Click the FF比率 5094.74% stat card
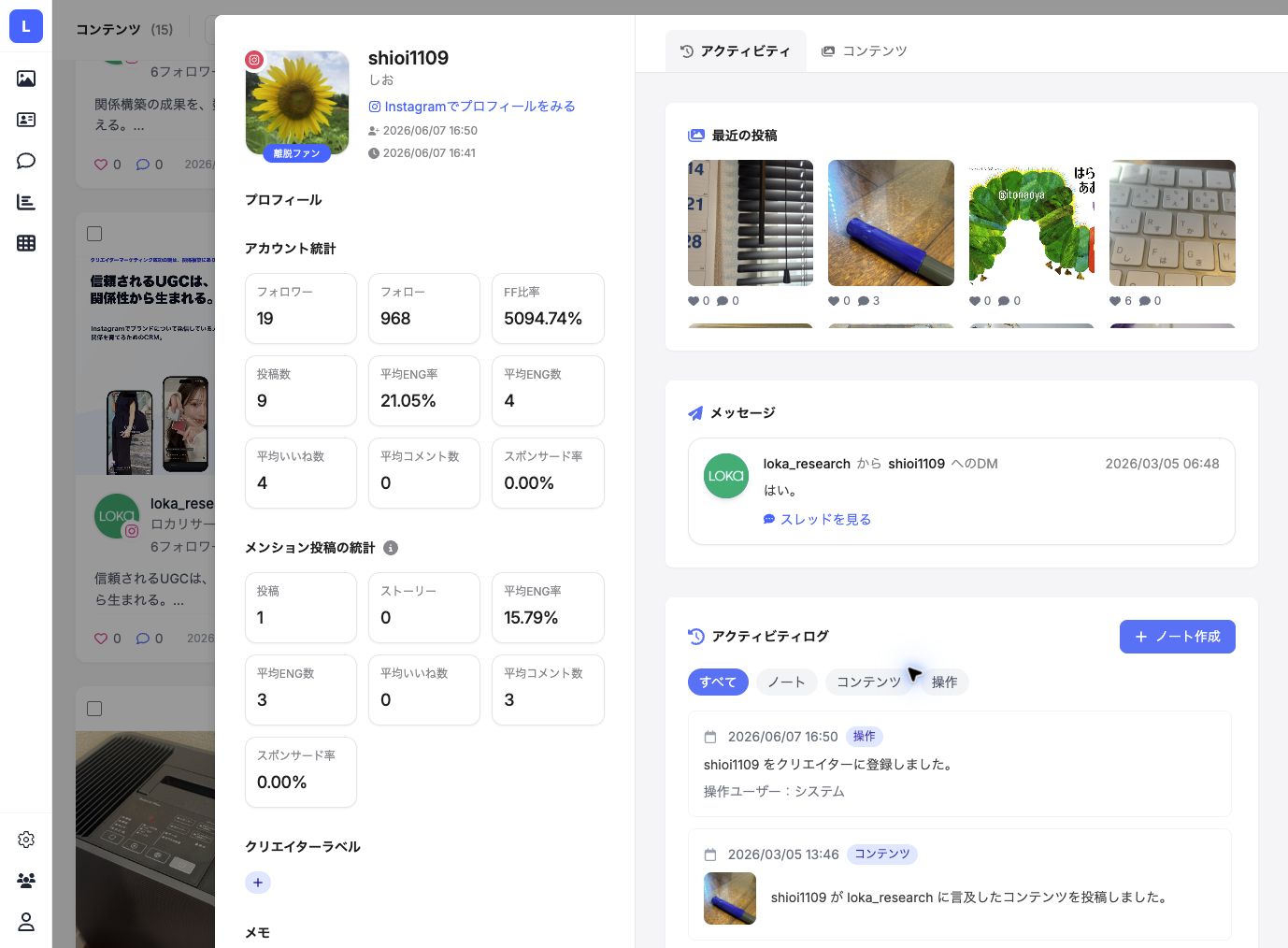Screen dimensions: 1288x948 (x=548, y=309)
